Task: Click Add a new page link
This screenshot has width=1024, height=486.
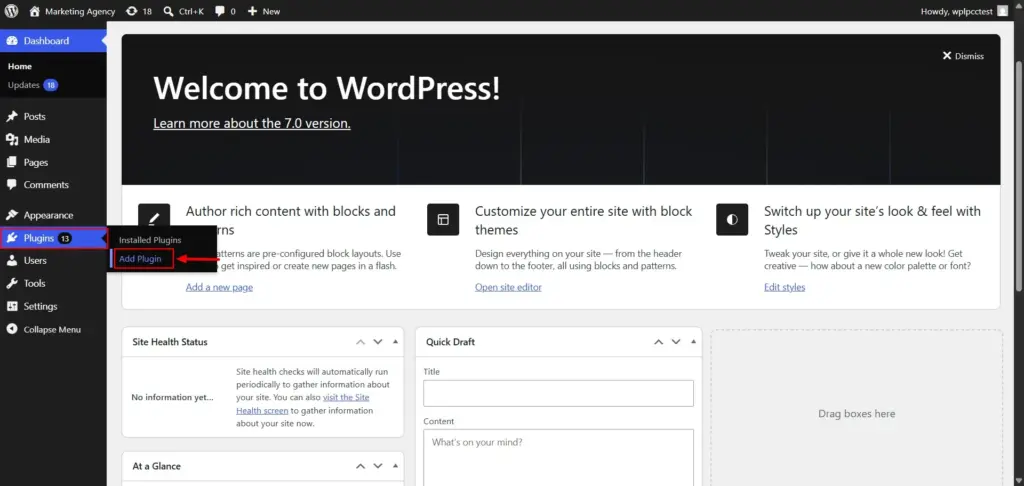Action: click(x=219, y=287)
